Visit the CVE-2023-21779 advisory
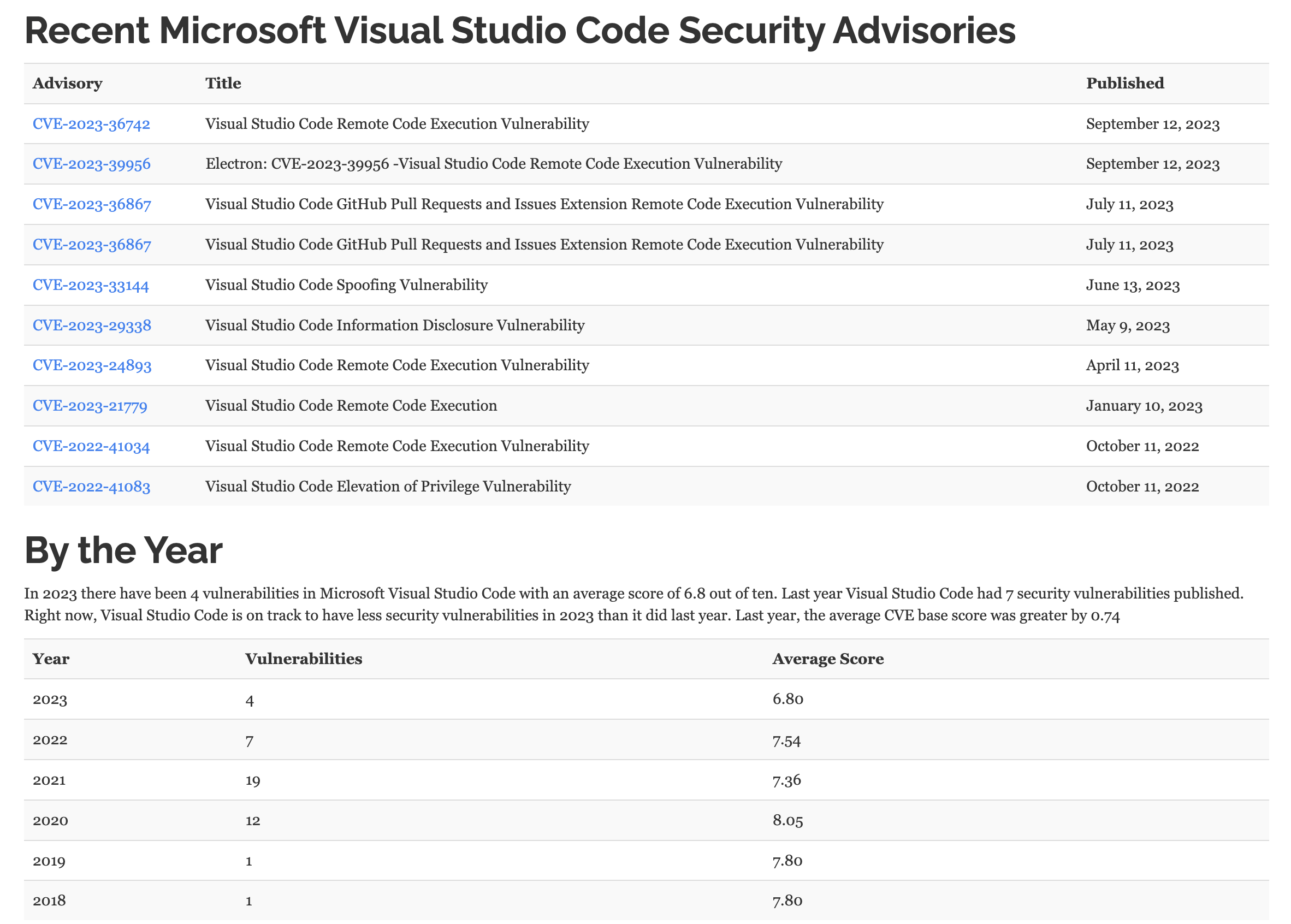Screen dimensions: 1291x924 pos(90,406)
